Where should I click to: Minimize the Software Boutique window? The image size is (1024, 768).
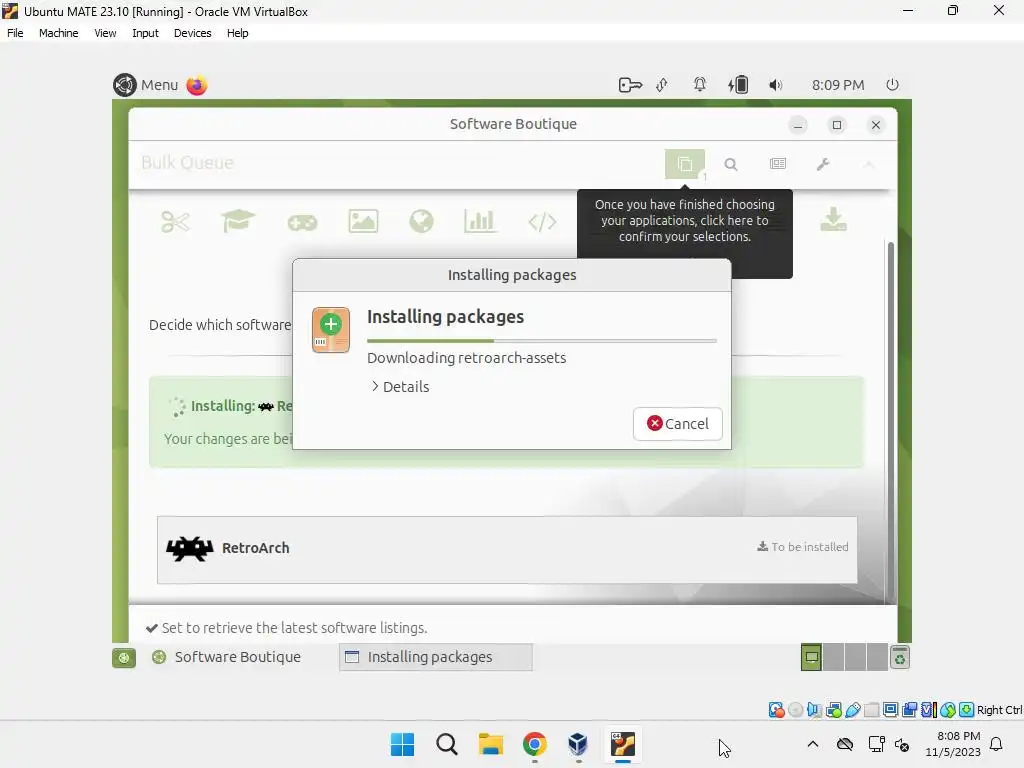point(798,125)
